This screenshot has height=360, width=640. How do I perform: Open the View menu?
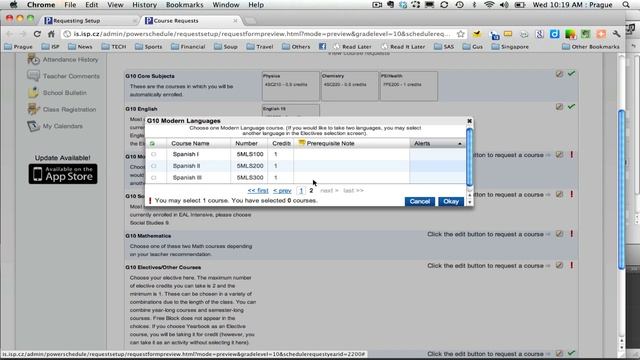[x=115, y=5]
